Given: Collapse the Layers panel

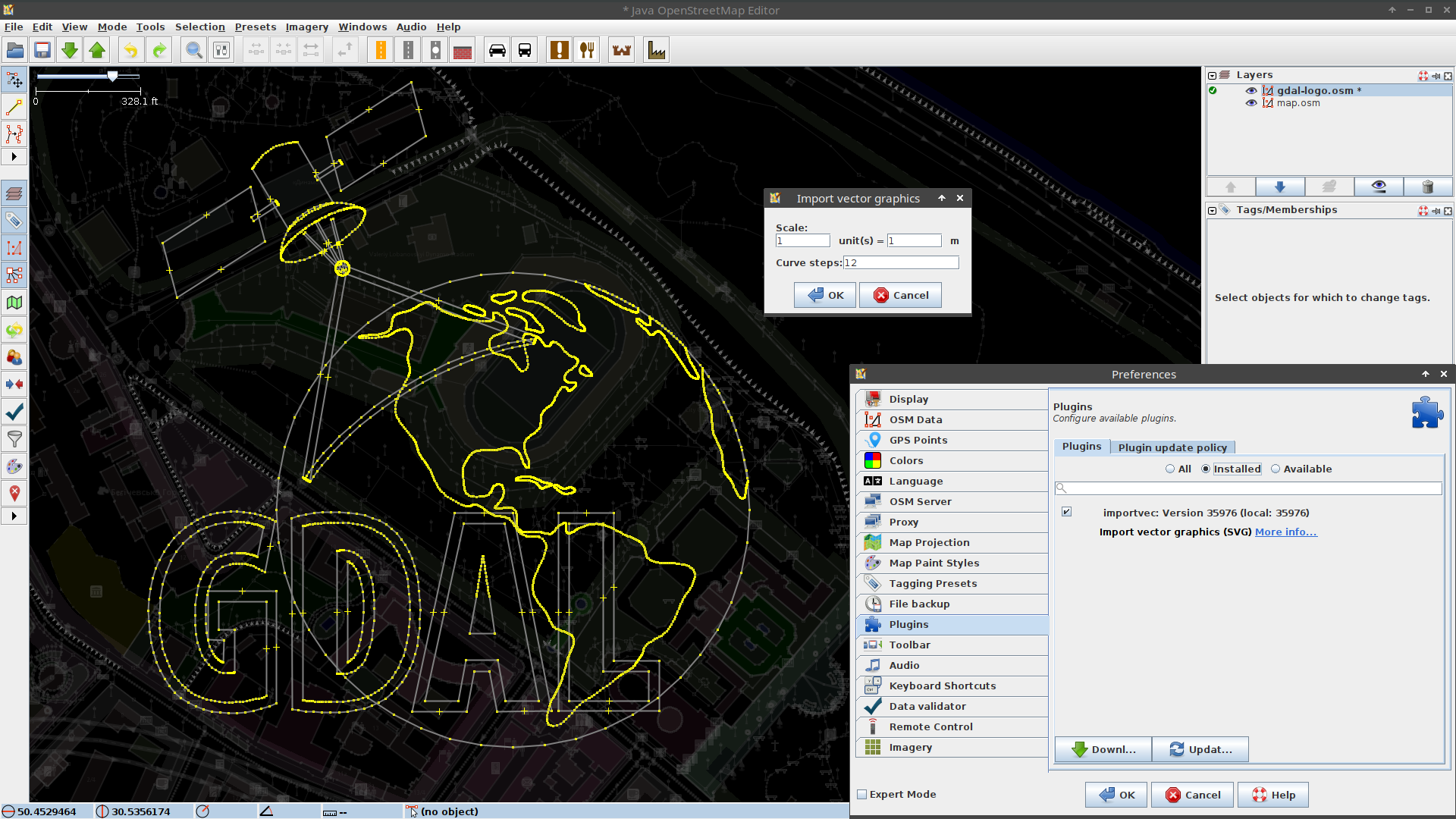Looking at the screenshot, I should click(x=1211, y=75).
